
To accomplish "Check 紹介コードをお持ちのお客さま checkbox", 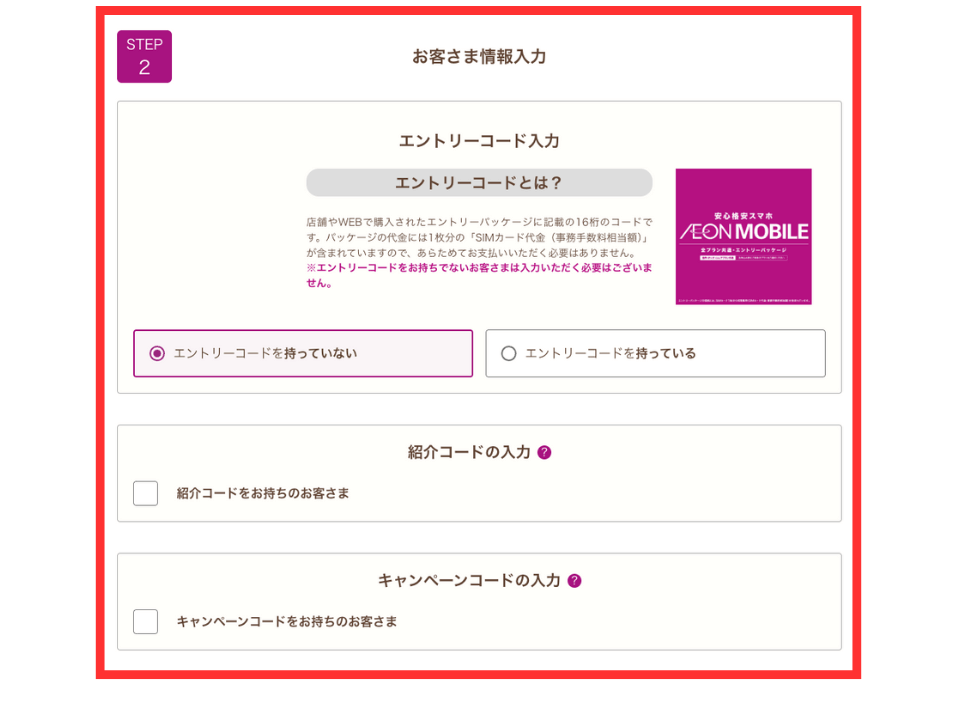I will (145, 493).
